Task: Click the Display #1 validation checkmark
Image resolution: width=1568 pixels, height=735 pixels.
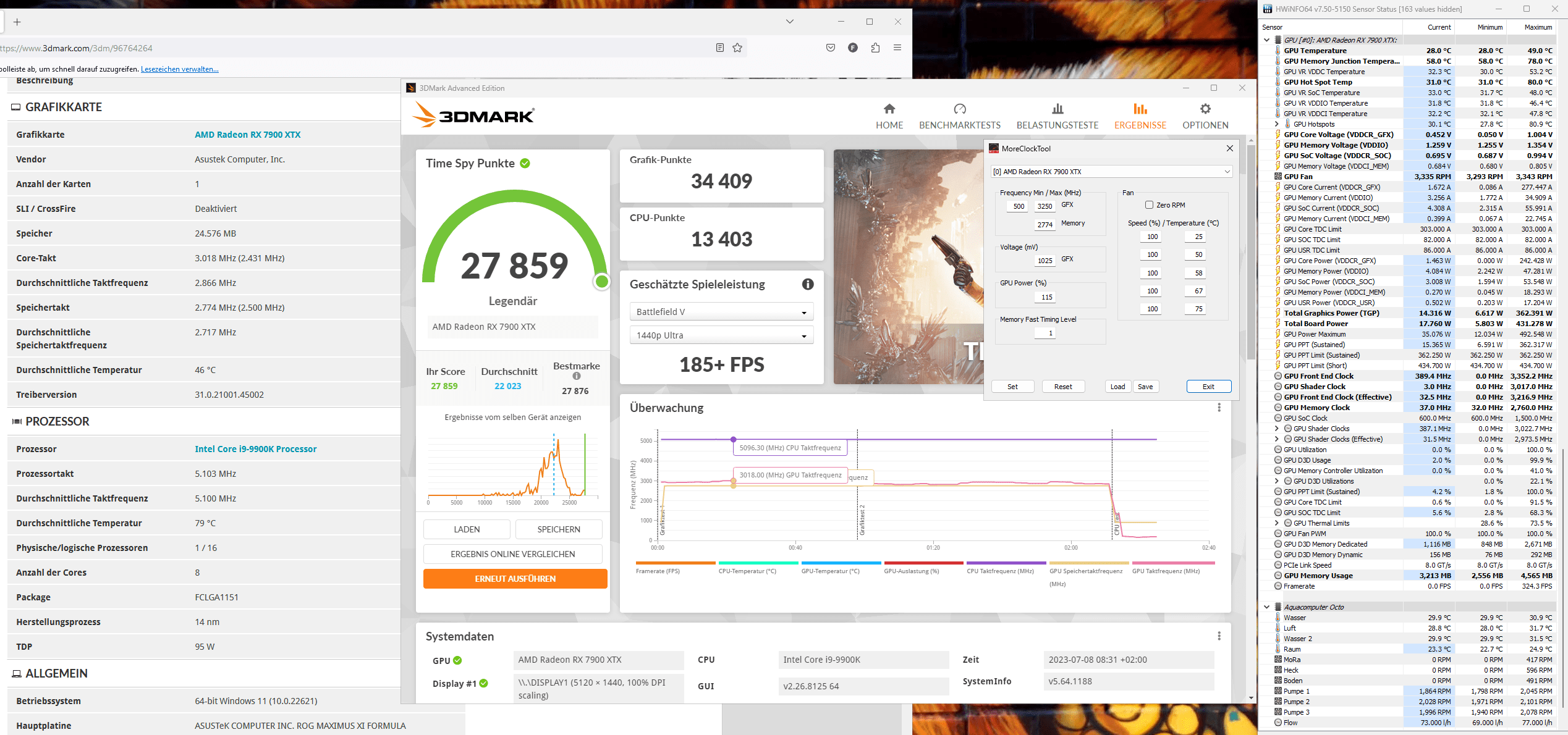Action: click(483, 683)
